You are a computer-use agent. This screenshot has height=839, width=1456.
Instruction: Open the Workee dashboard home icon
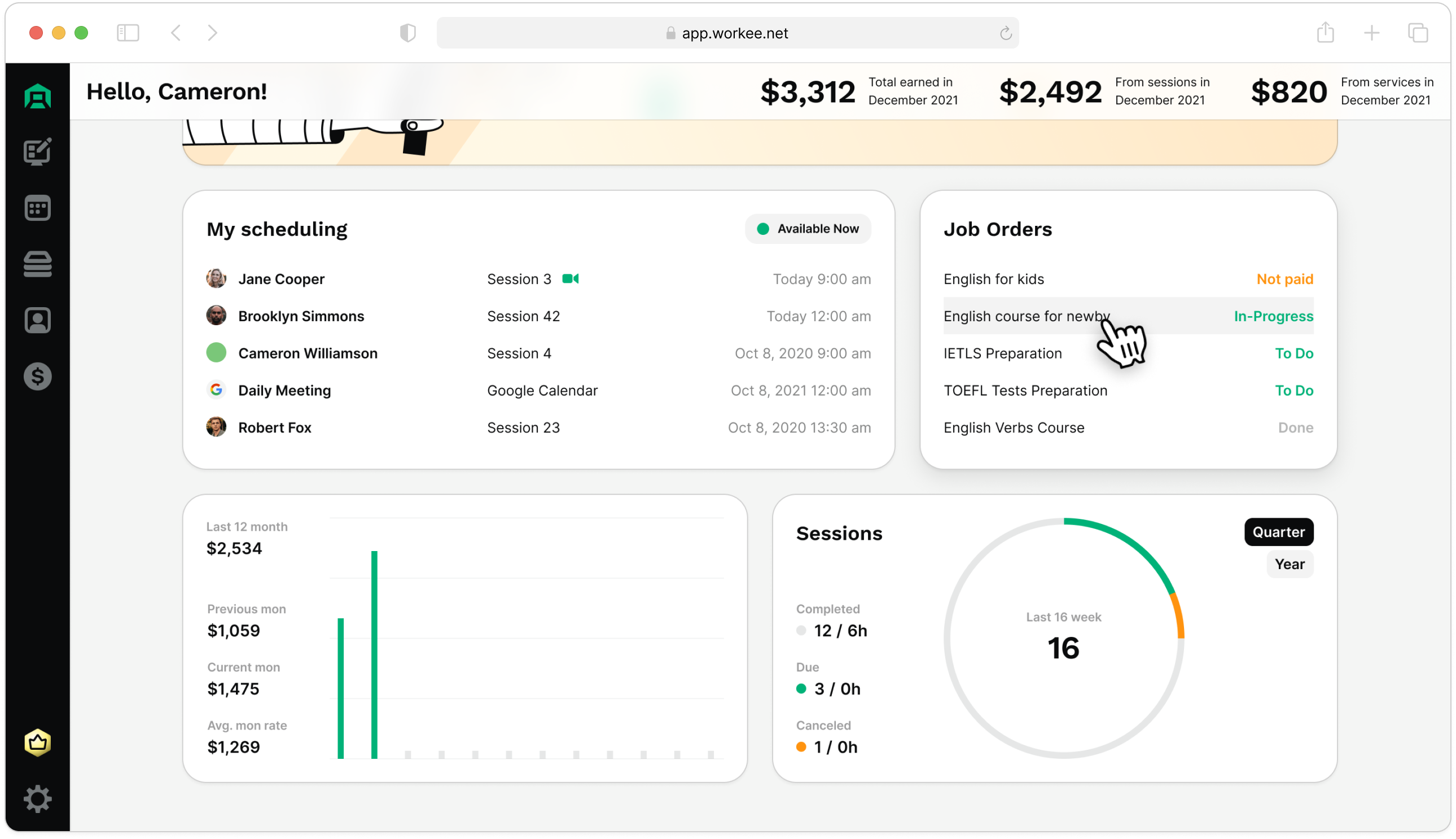(x=37, y=95)
